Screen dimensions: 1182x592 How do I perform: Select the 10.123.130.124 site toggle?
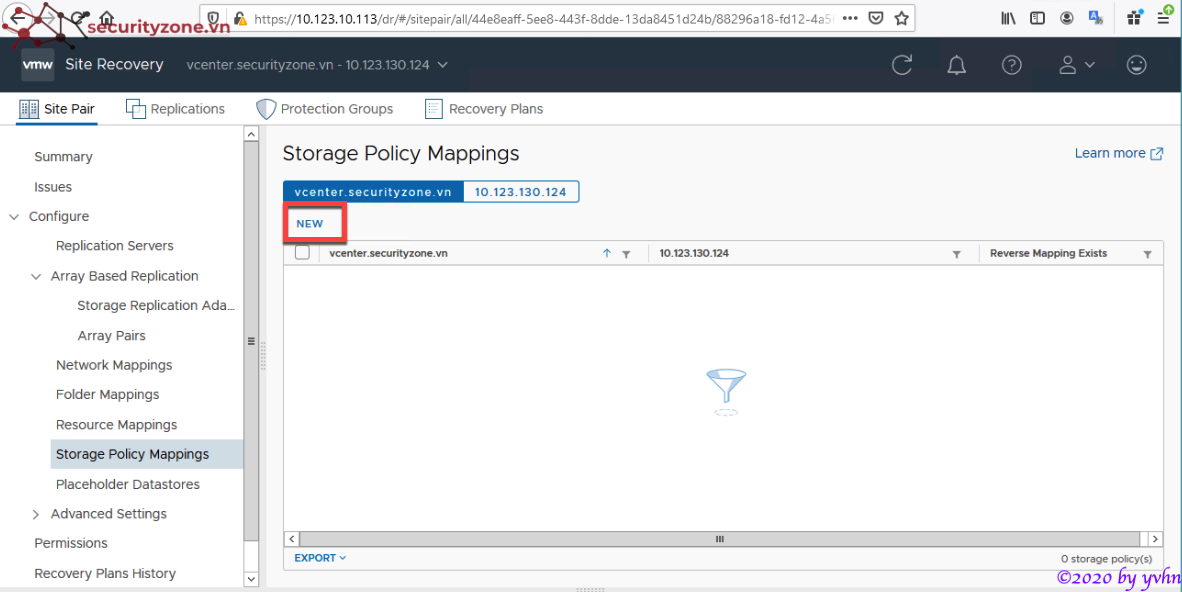tap(520, 192)
